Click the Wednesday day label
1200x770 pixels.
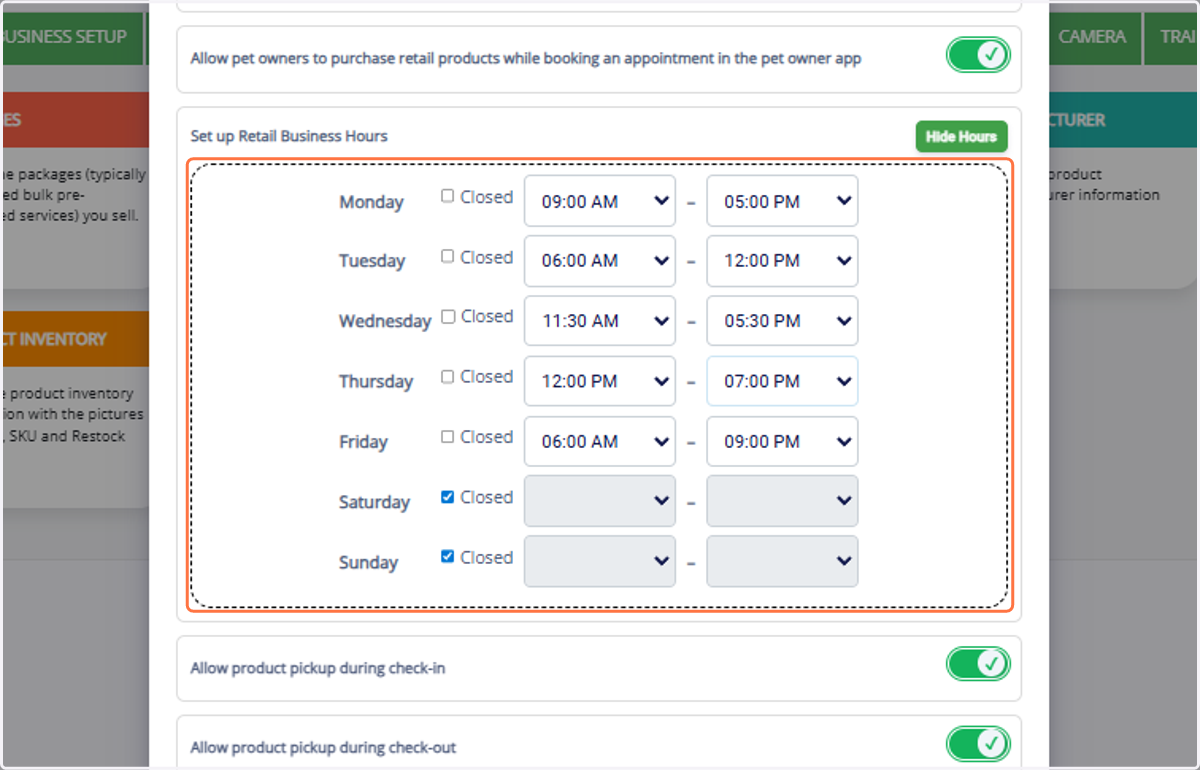click(x=385, y=322)
